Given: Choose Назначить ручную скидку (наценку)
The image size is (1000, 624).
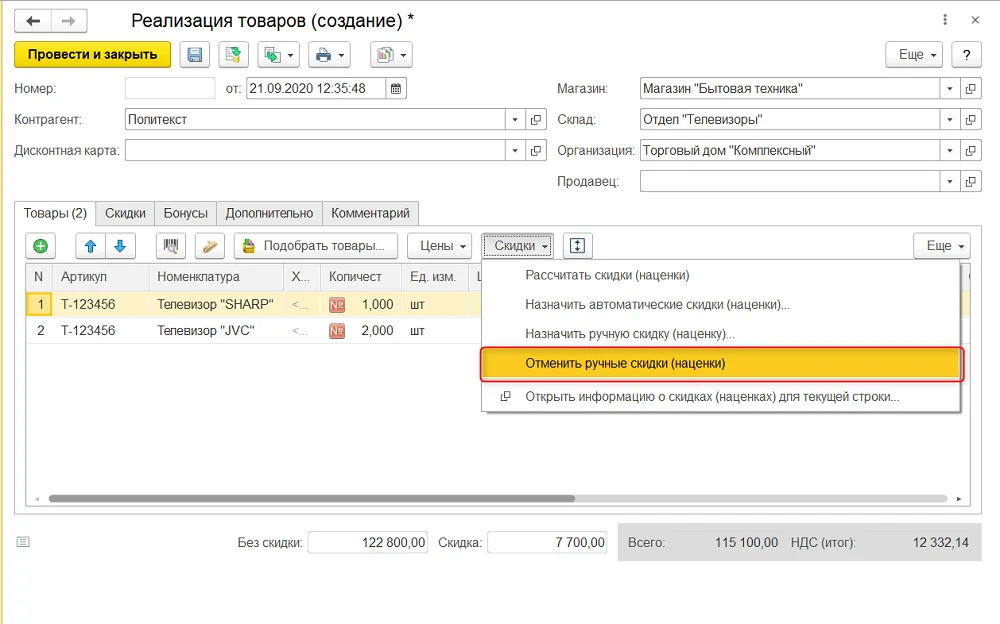Looking at the screenshot, I should [x=721, y=334].
